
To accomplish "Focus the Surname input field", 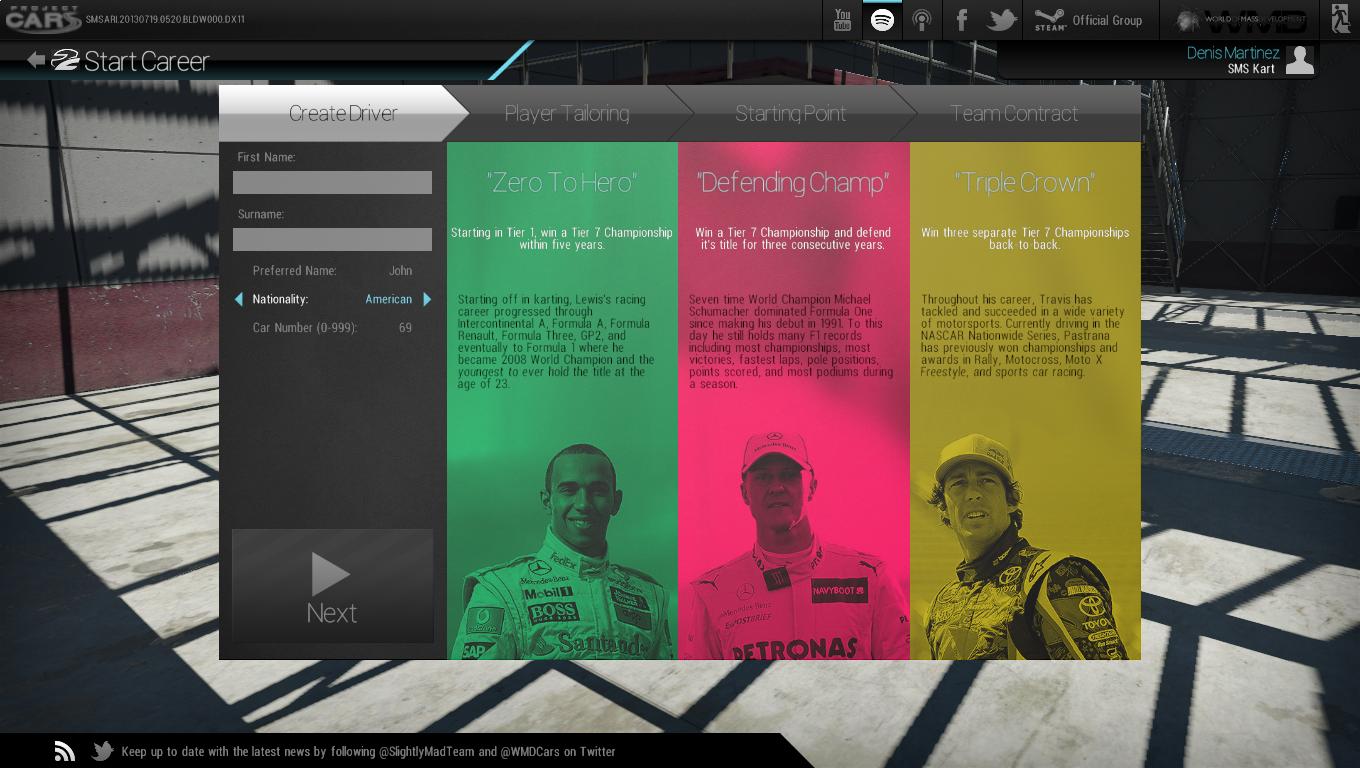I will [332, 239].
